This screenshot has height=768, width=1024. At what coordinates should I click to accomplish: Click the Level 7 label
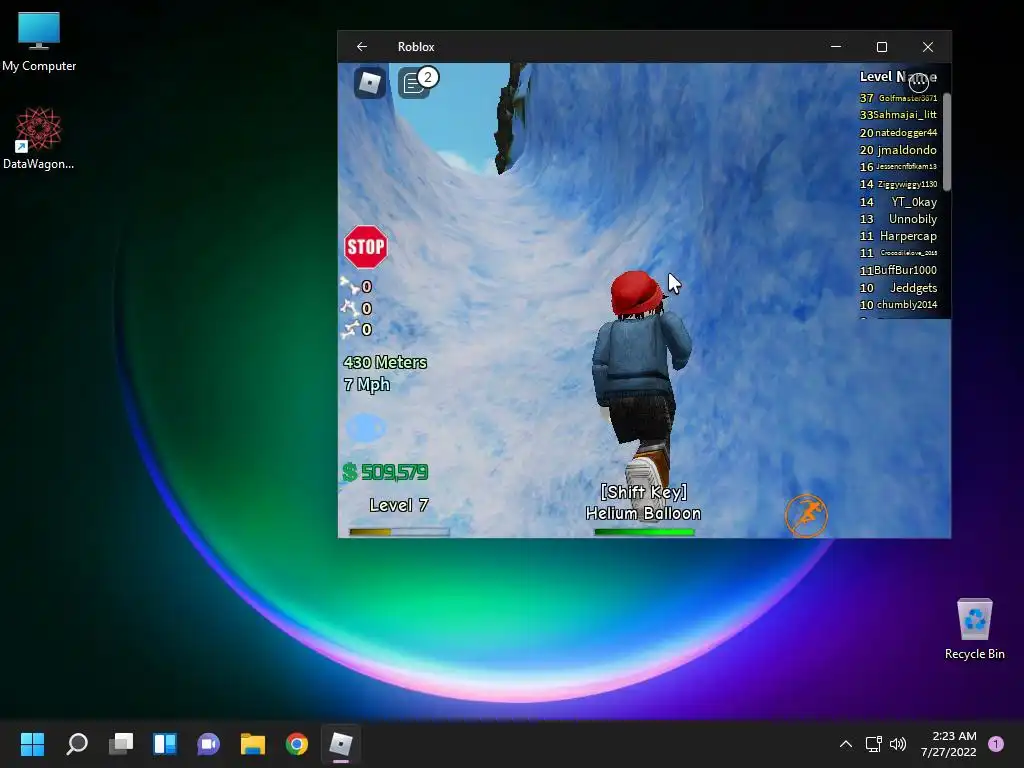click(398, 505)
